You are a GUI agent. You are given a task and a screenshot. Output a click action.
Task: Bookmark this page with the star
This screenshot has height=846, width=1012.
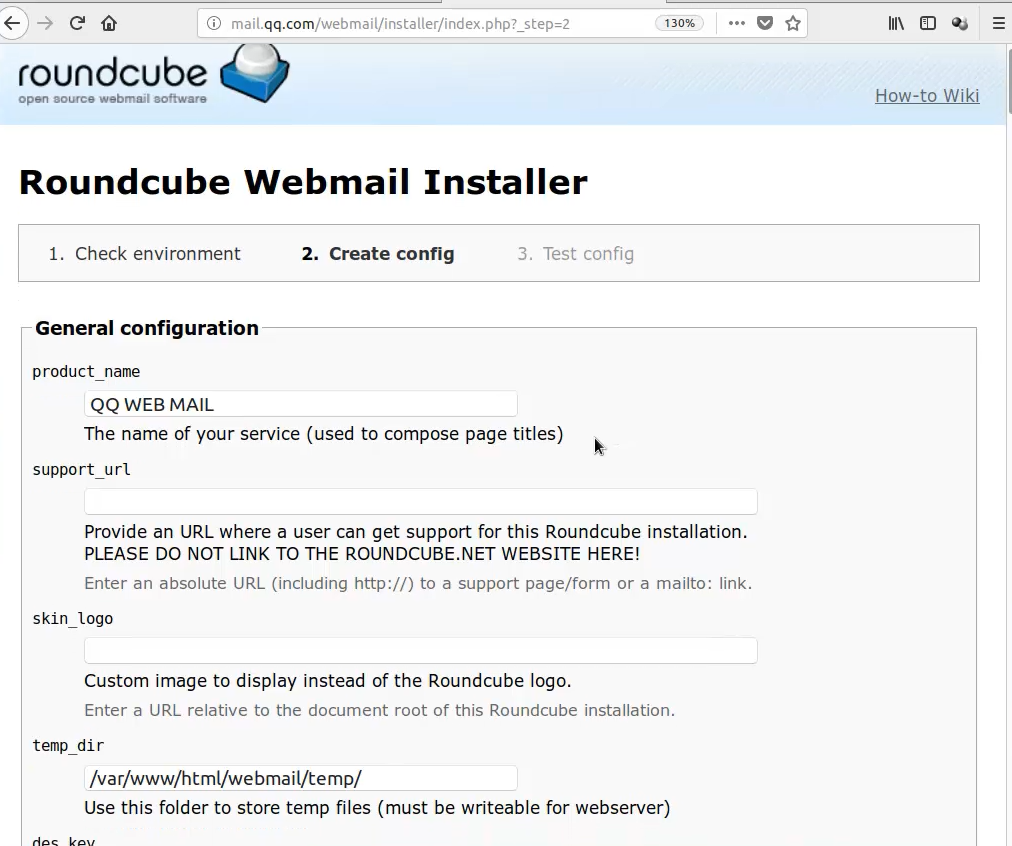click(x=793, y=23)
